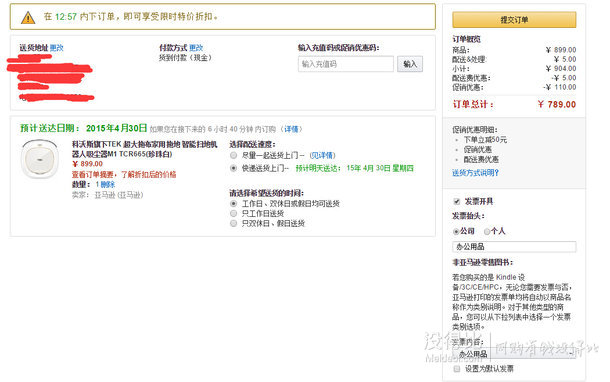Click the 配送费优惠 -¥ 5.00 amount
Image resolution: width=610 pixels, height=382 pixels.
point(564,78)
